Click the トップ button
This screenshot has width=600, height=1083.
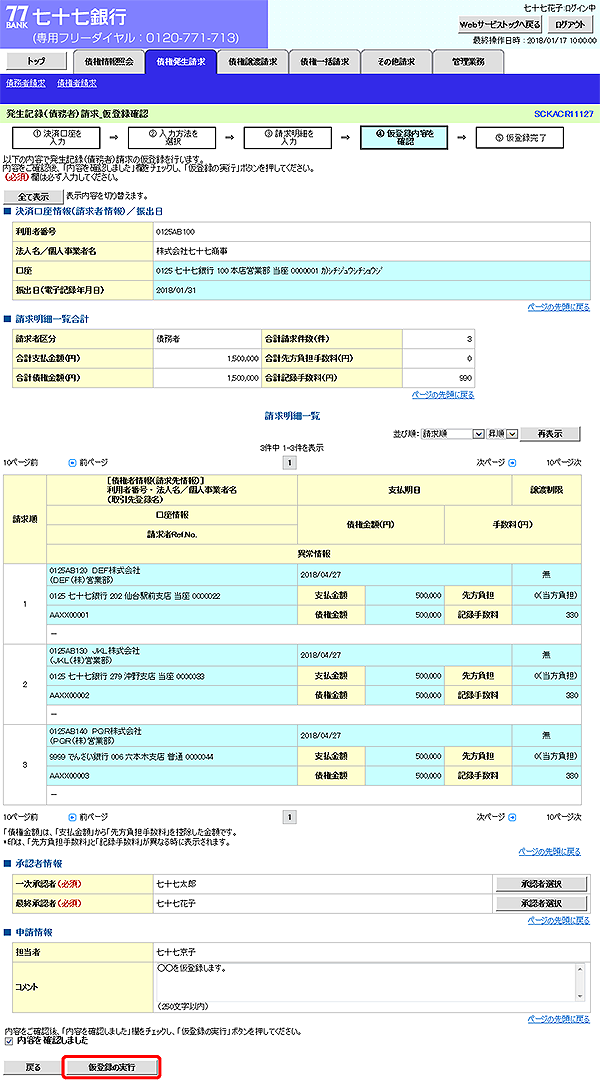[x=37, y=61]
